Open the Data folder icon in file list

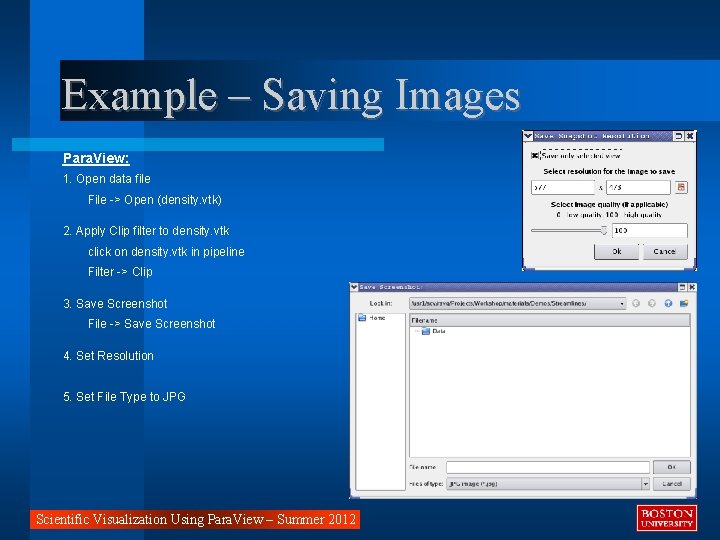click(426, 331)
